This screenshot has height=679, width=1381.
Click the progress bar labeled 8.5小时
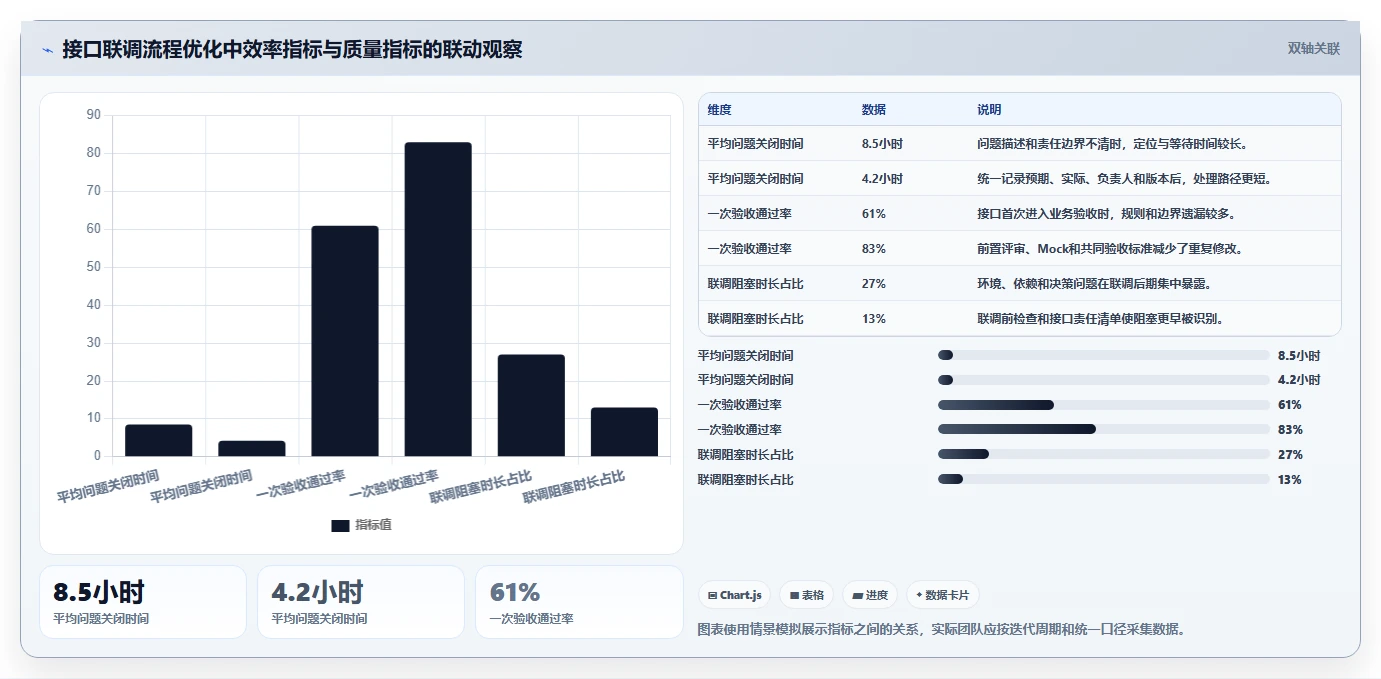coord(1104,355)
